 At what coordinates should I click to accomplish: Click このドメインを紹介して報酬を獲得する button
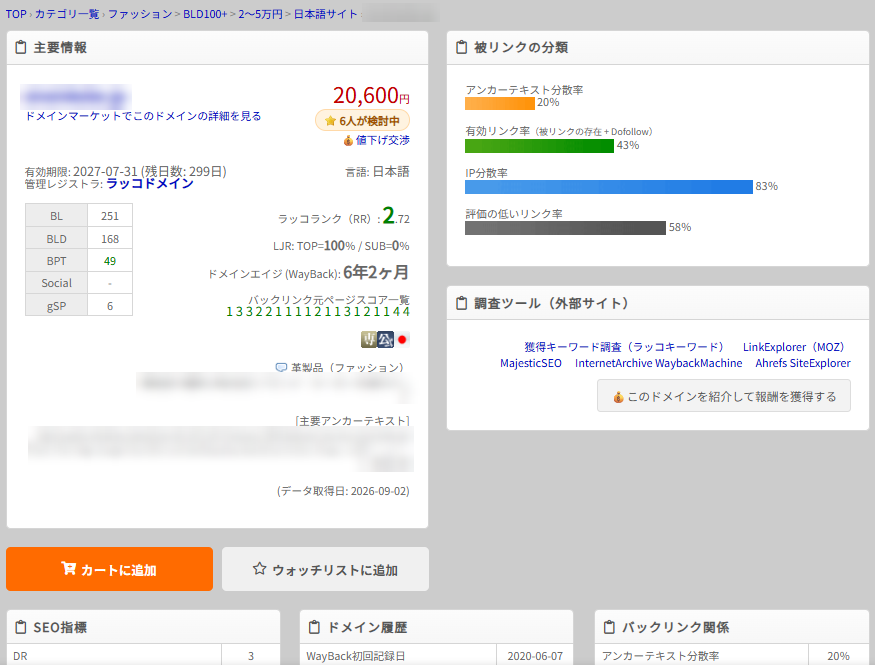[724, 396]
